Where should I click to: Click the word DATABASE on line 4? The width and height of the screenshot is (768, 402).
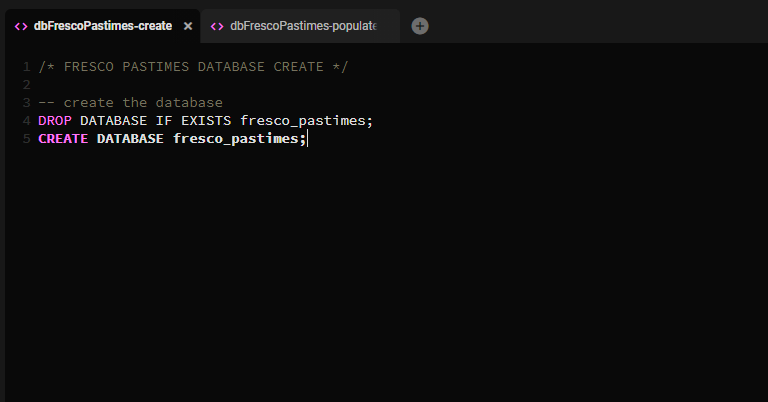tap(114, 120)
